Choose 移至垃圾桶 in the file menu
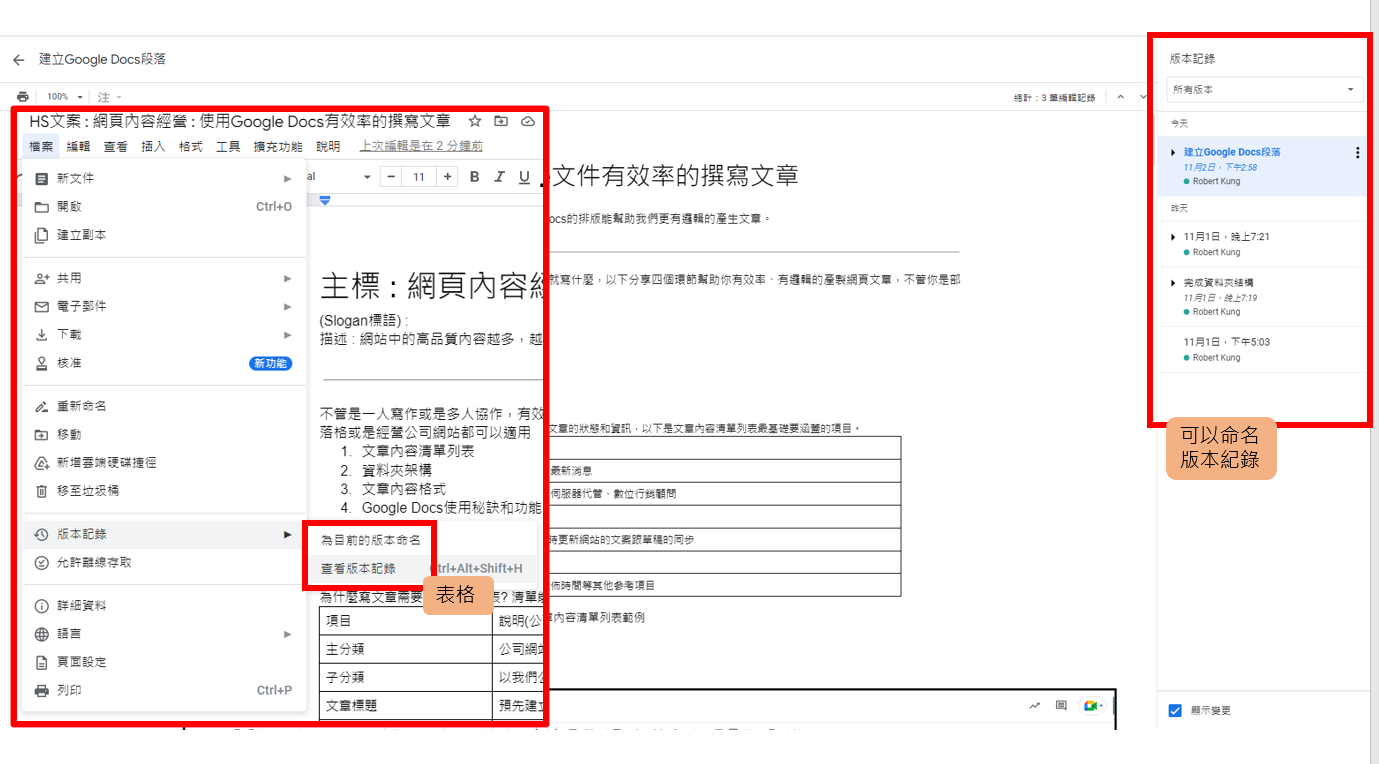The image size is (1379, 764). pyautogui.click(x=165, y=491)
